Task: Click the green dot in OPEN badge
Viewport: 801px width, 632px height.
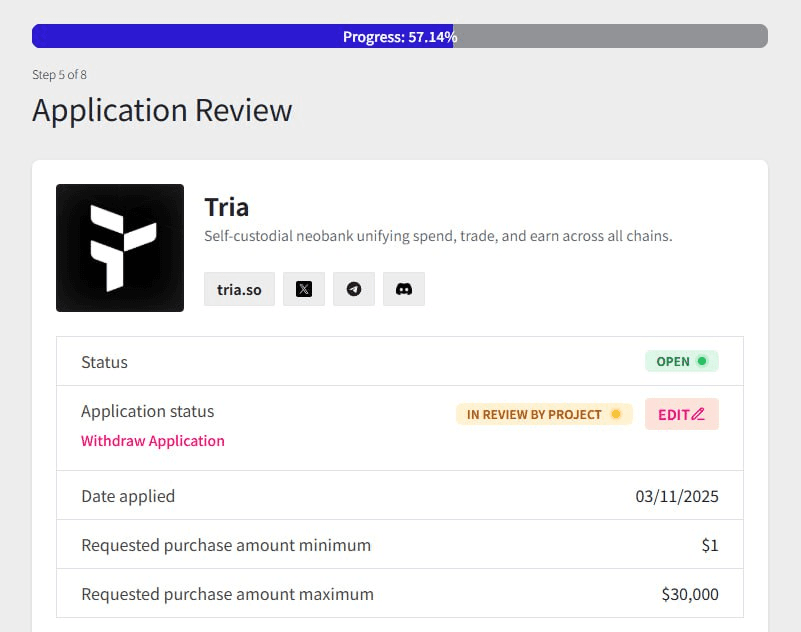Action: 702,361
